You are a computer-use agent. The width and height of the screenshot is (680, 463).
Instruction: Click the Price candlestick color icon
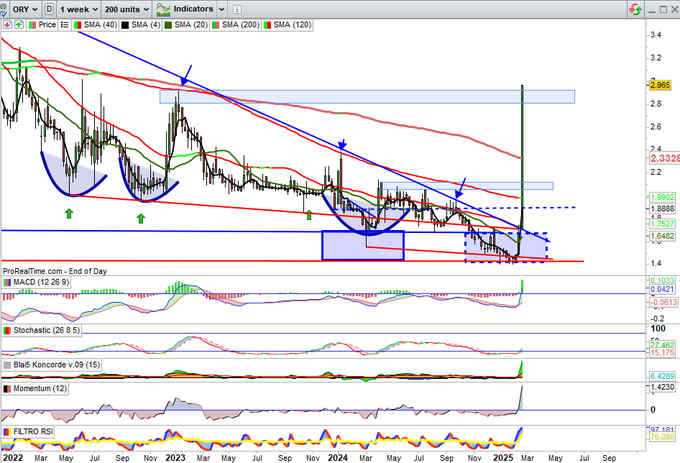click(33, 25)
